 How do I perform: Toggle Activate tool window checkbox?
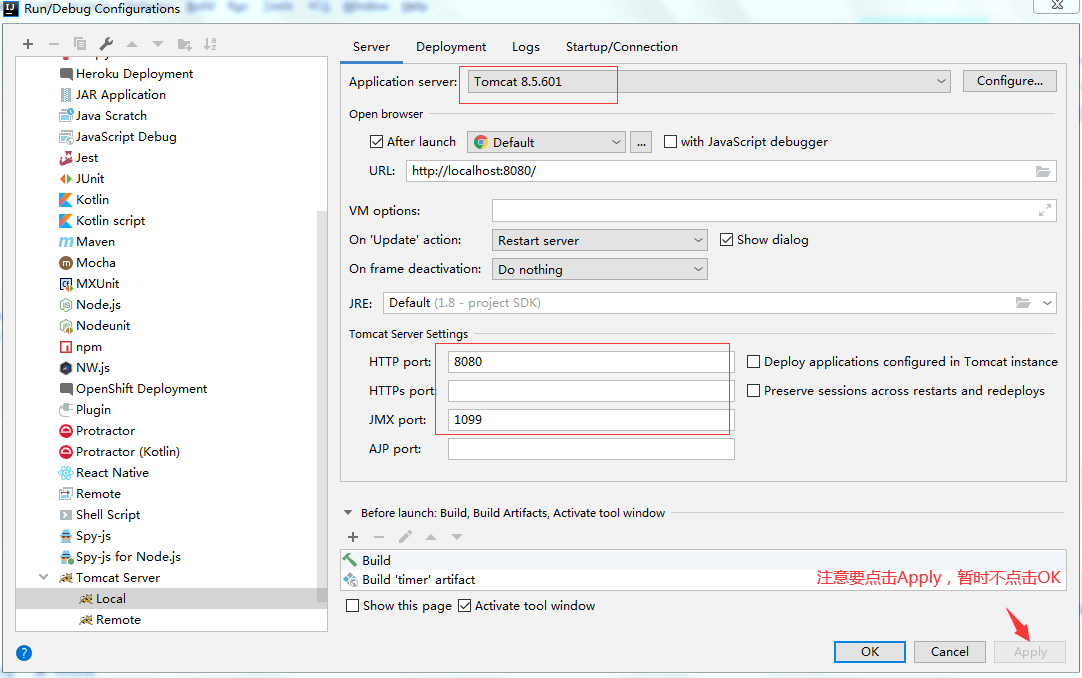tap(464, 606)
